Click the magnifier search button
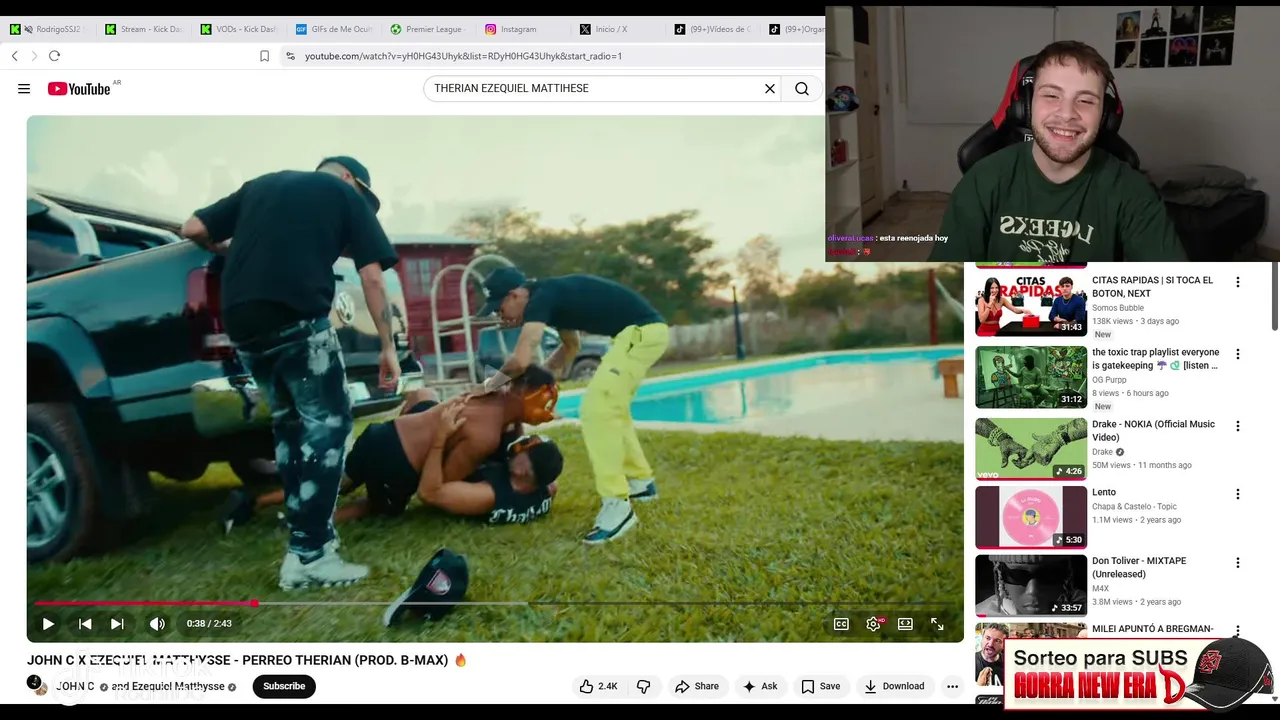The image size is (1280, 720). [x=802, y=89]
